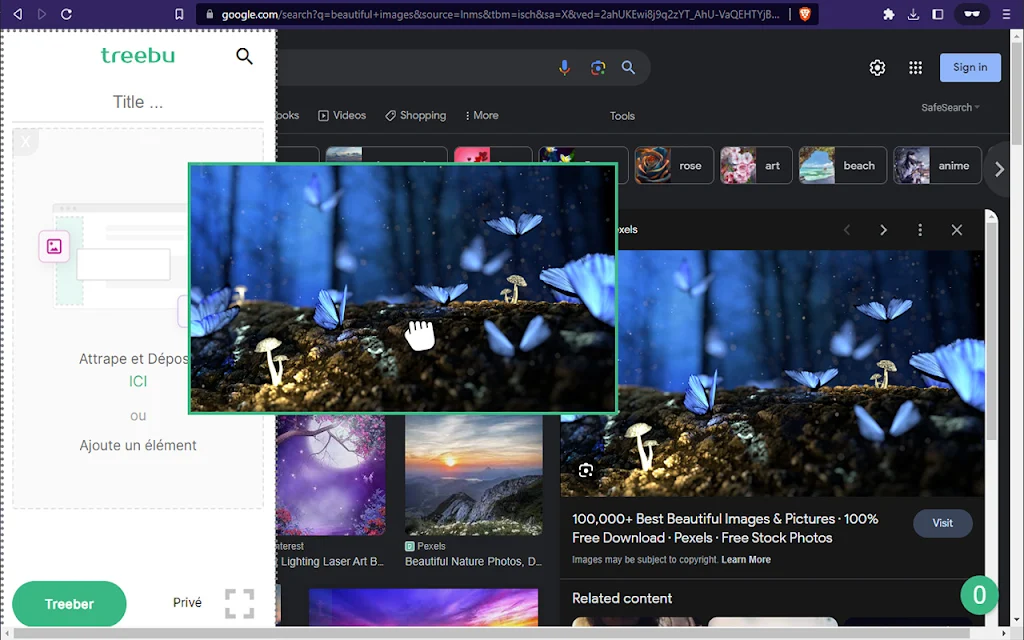Image resolution: width=1024 pixels, height=640 pixels.
Task: Toggle the browser sidebar panel icon
Action: point(938,14)
